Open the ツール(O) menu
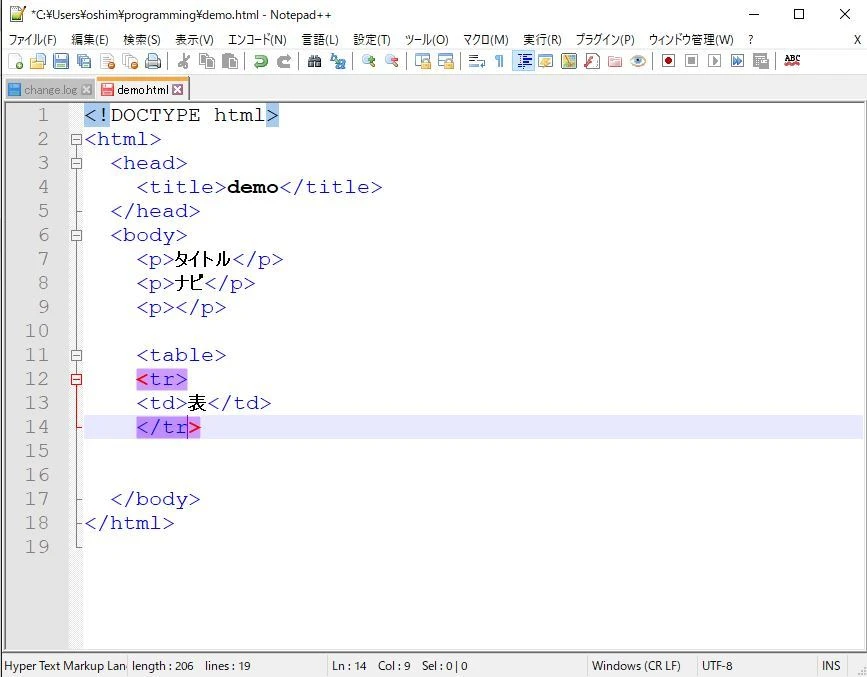 [x=426, y=40]
